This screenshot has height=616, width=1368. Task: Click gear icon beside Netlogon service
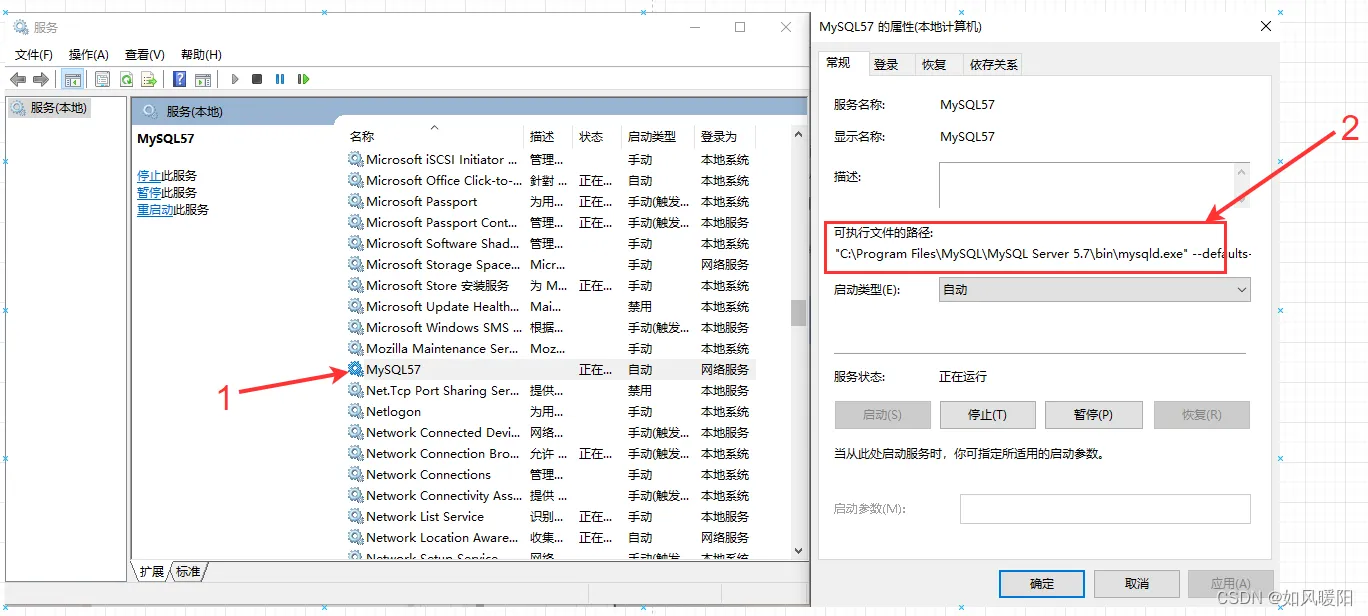tap(356, 412)
